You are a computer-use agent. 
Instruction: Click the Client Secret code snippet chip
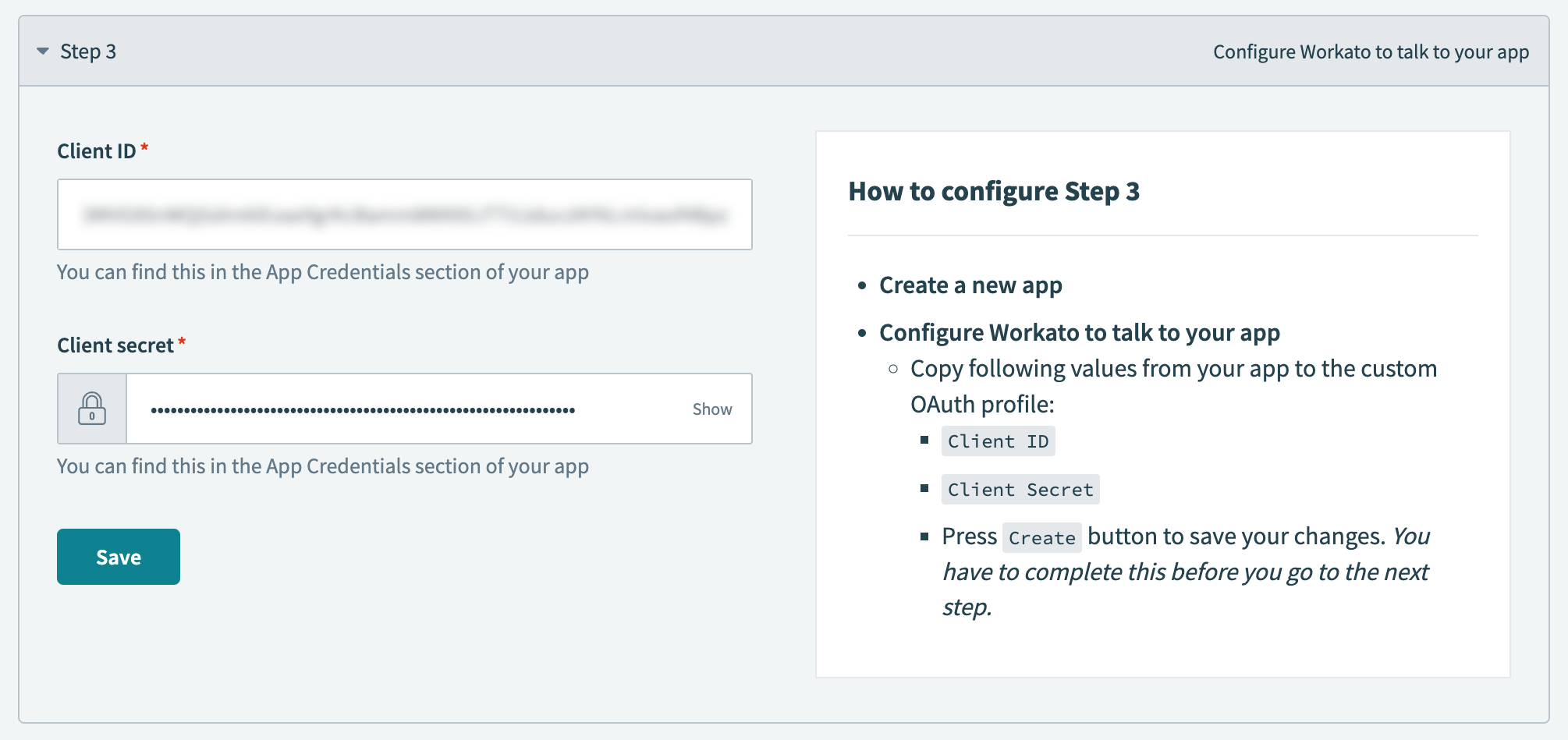point(1020,489)
